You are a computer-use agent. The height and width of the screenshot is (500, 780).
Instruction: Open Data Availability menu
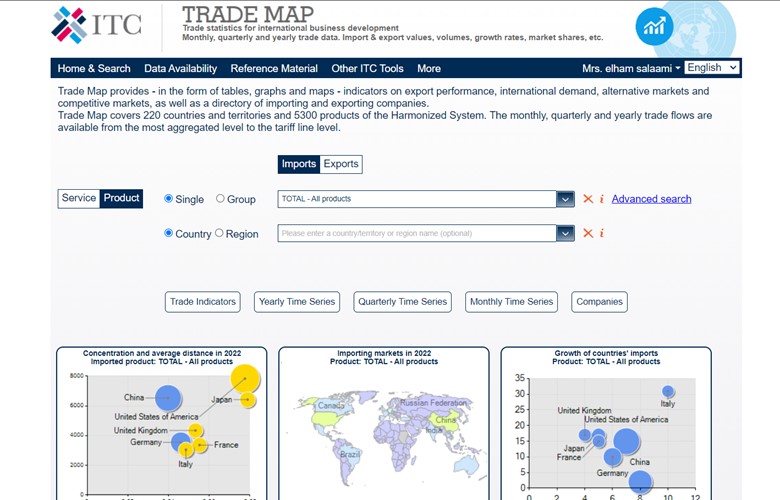(181, 69)
